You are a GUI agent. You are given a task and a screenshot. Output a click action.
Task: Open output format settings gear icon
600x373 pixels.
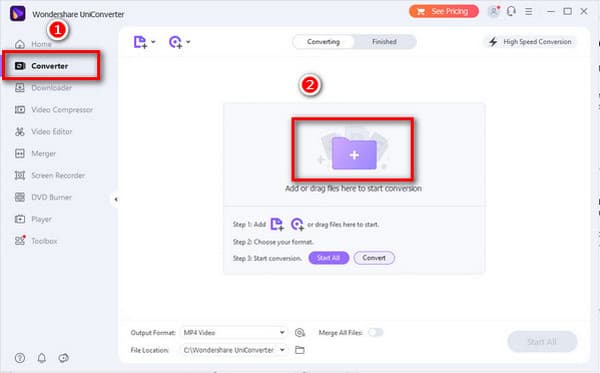(300, 333)
